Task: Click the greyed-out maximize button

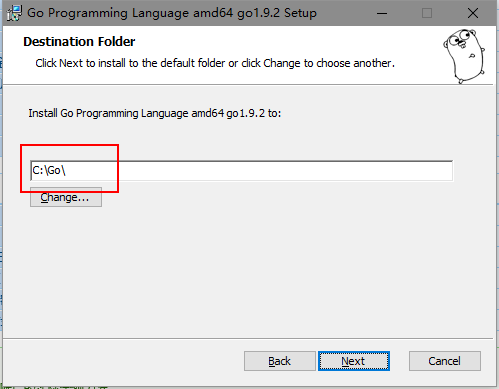Action: tap(427, 13)
